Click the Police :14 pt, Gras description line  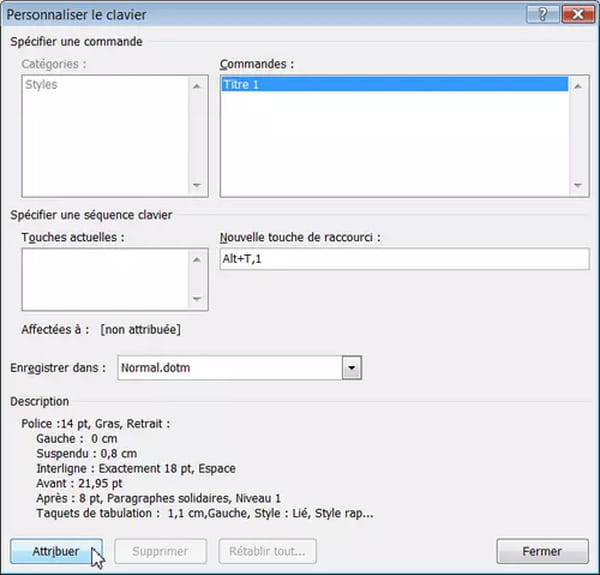pyautogui.click(x=96, y=424)
